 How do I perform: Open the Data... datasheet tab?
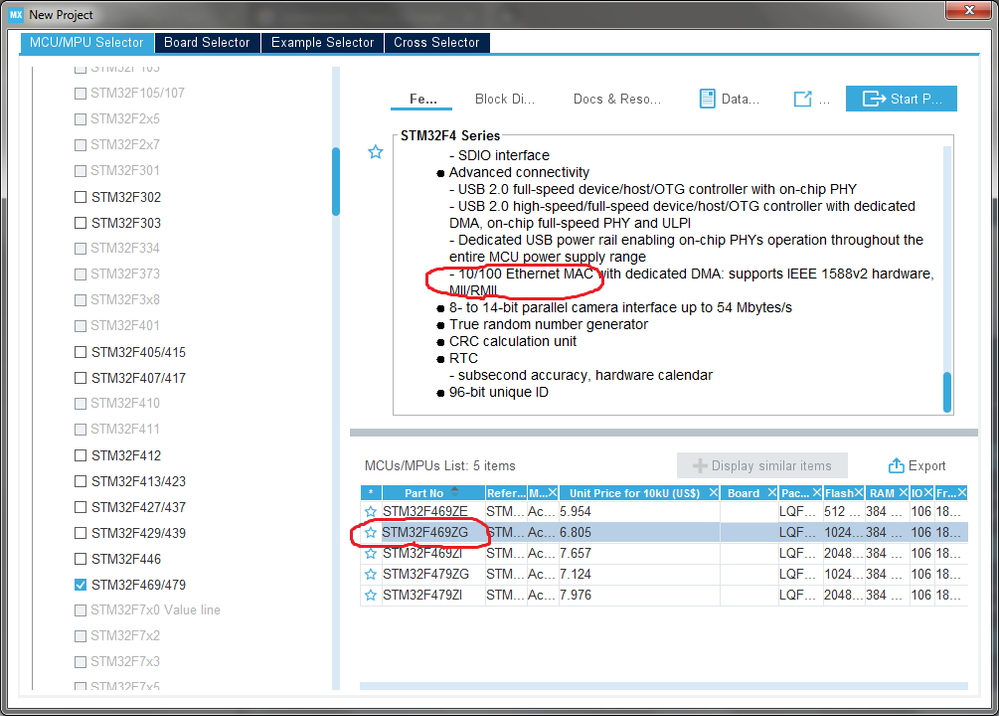[x=729, y=99]
